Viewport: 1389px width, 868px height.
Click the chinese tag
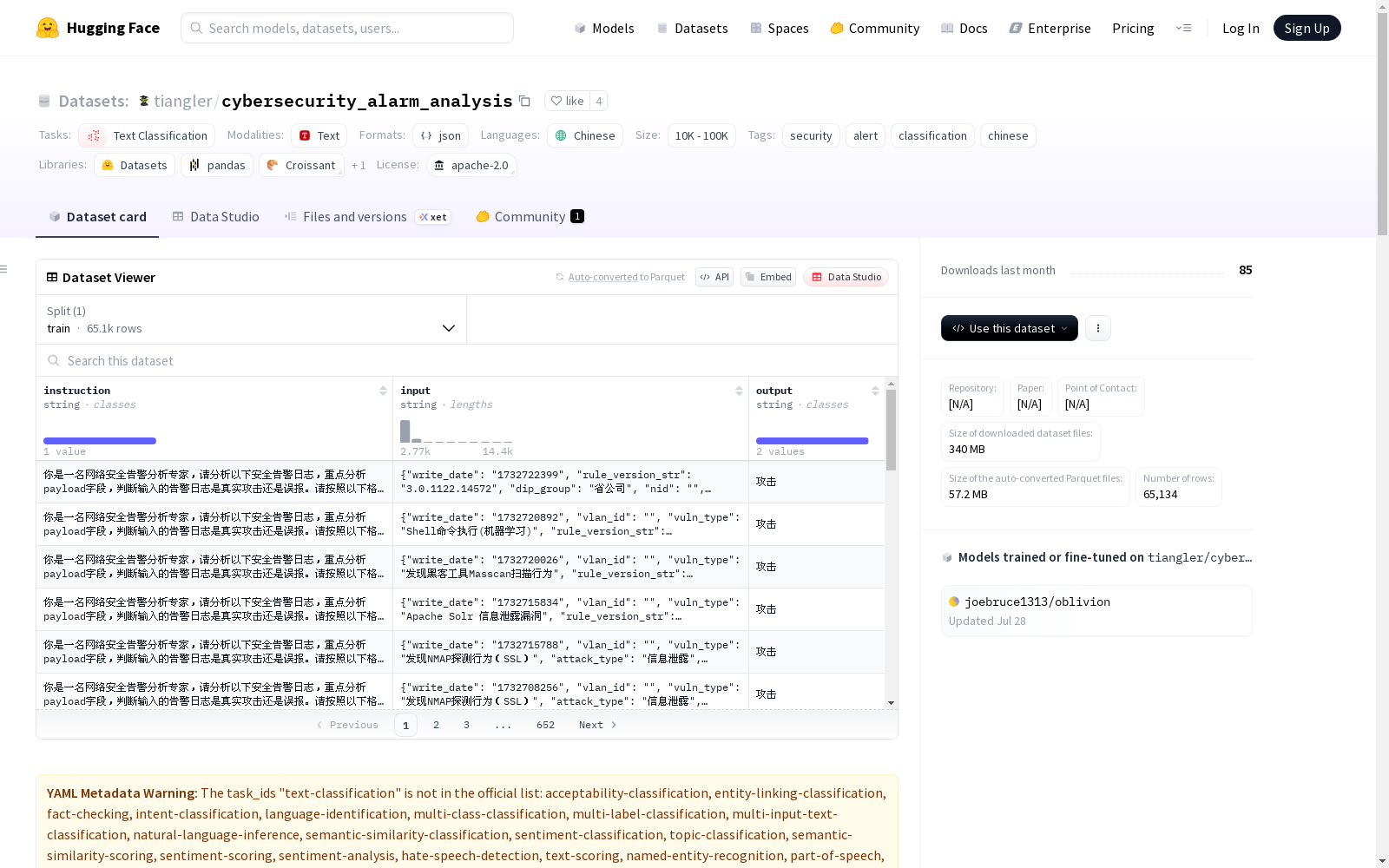coord(1008,135)
